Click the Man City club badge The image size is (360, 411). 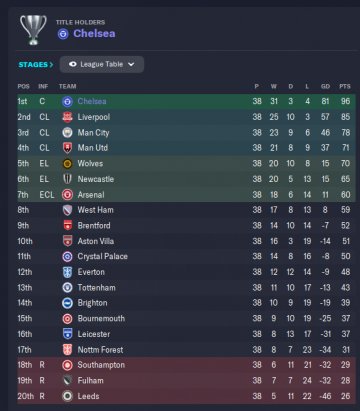[x=67, y=133]
